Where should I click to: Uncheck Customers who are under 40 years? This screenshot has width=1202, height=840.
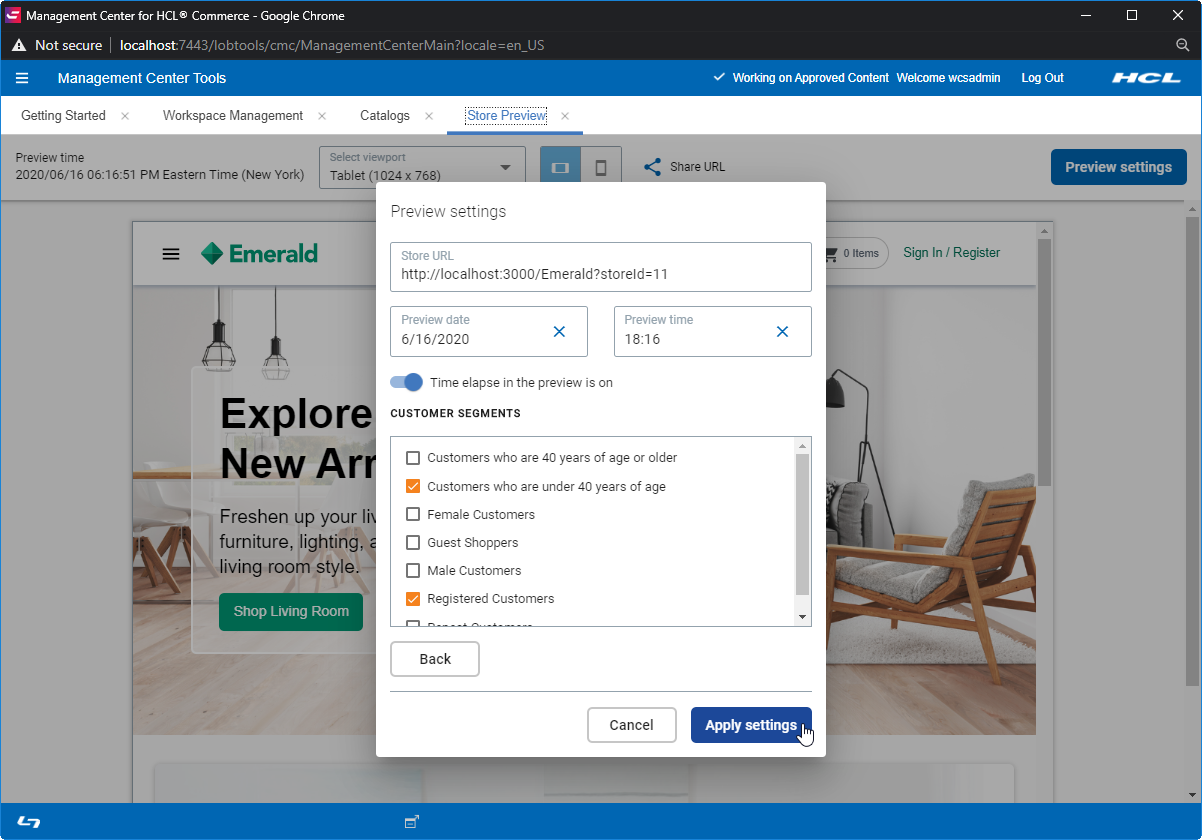[413, 486]
